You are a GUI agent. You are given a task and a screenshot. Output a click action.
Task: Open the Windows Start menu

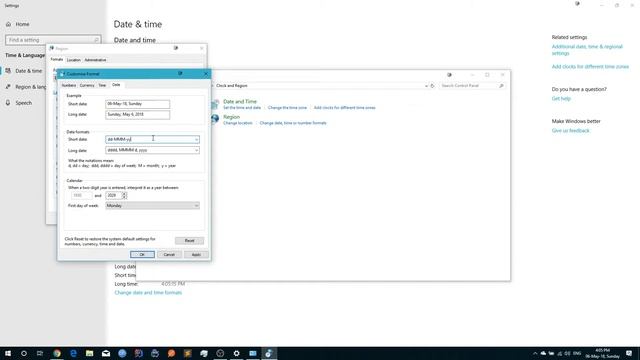tap(8, 353)
